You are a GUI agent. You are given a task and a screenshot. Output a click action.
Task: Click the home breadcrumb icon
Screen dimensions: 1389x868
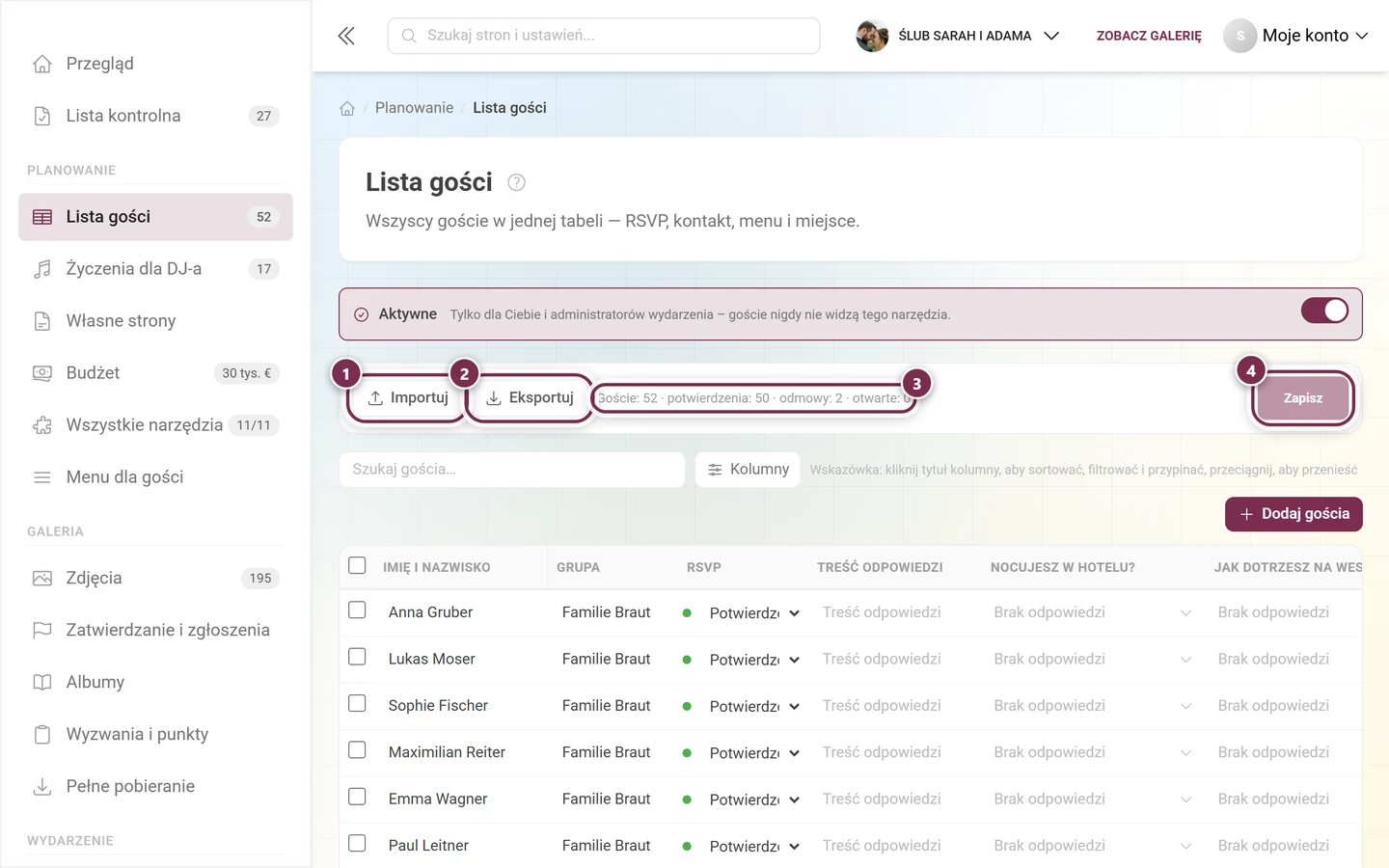(x=347, y=108)
